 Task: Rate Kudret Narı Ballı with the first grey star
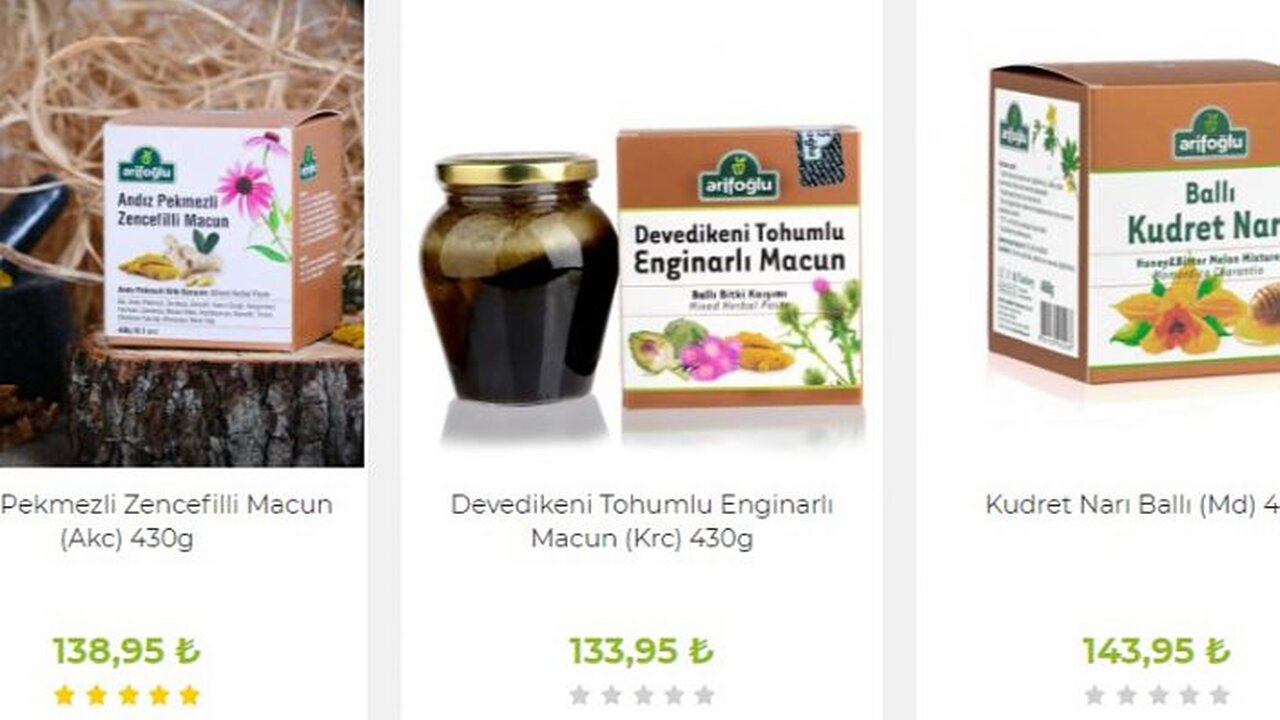click(x=1094, y=695)
